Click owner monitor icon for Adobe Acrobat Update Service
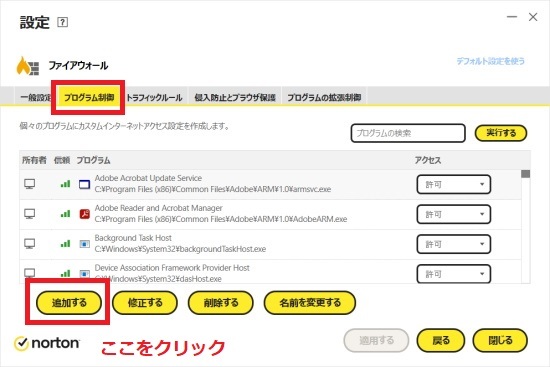This screenshot has height=367, width=550. pos(29,184)
